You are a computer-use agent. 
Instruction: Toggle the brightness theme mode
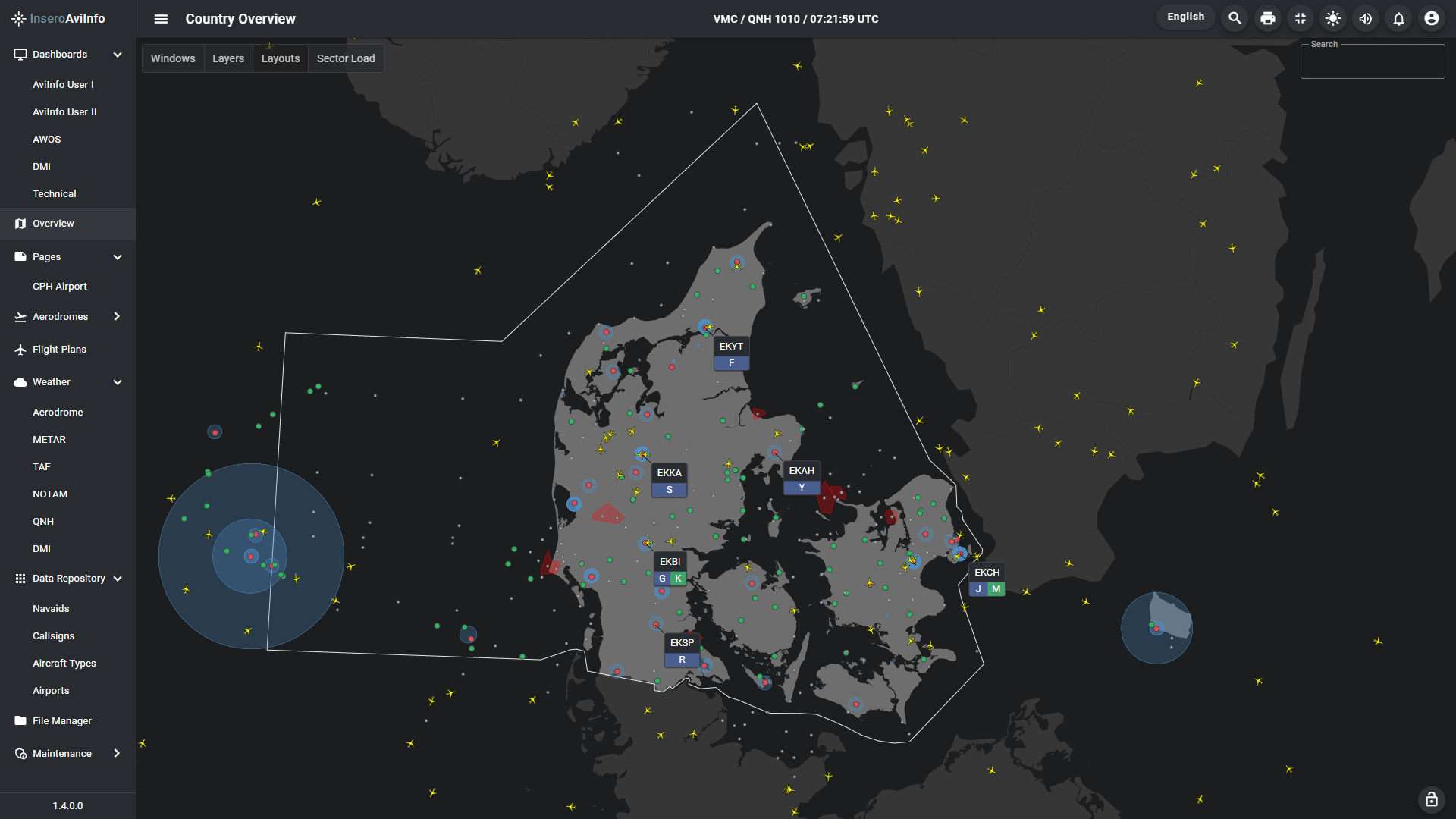[x=1333, y=18]
